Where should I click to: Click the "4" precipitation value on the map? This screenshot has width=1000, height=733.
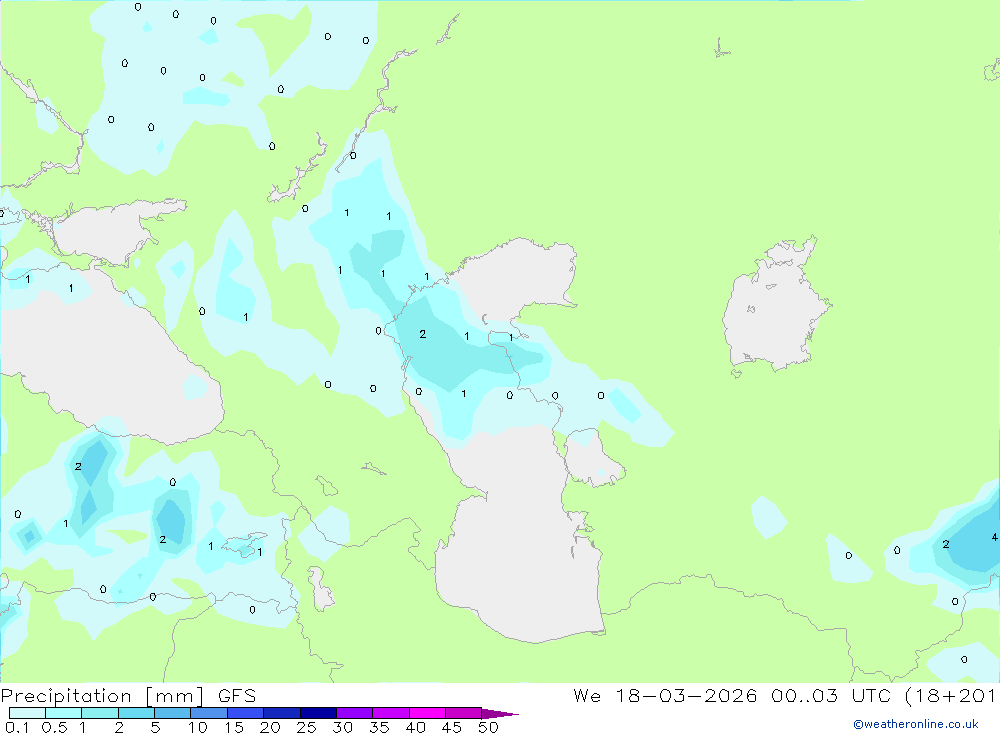click(994, 538)
